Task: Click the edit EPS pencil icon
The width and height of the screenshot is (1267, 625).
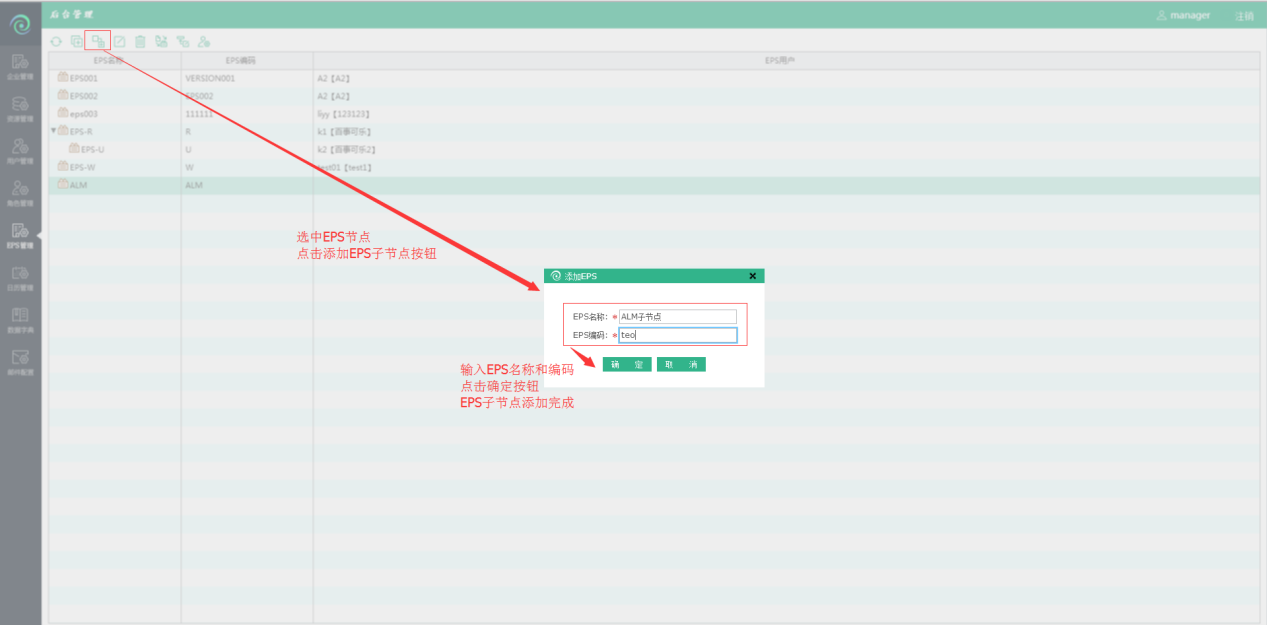Action: 119,41
